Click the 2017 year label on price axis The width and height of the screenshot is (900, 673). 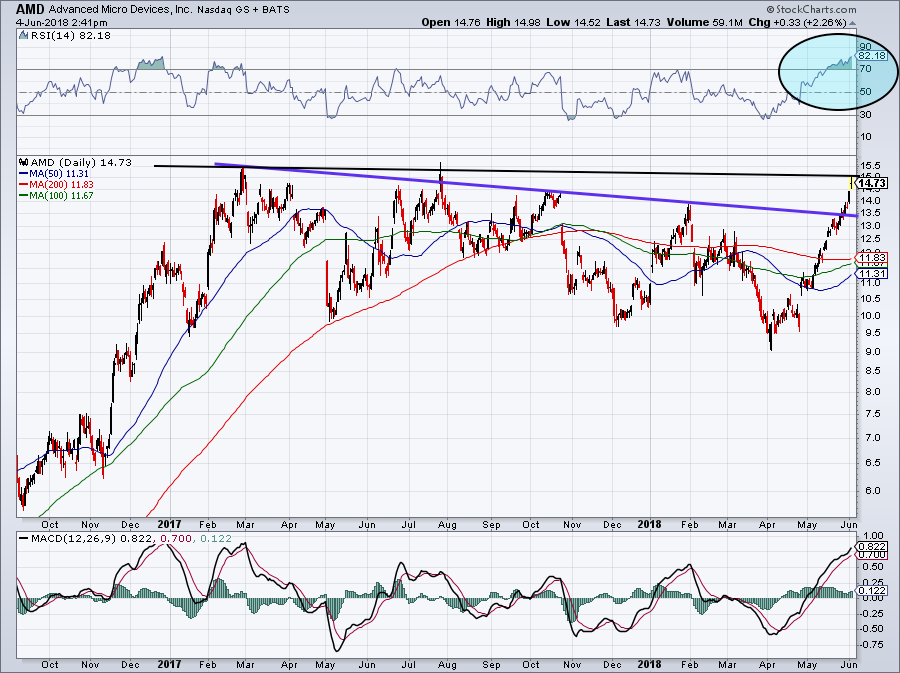(168, 522)
